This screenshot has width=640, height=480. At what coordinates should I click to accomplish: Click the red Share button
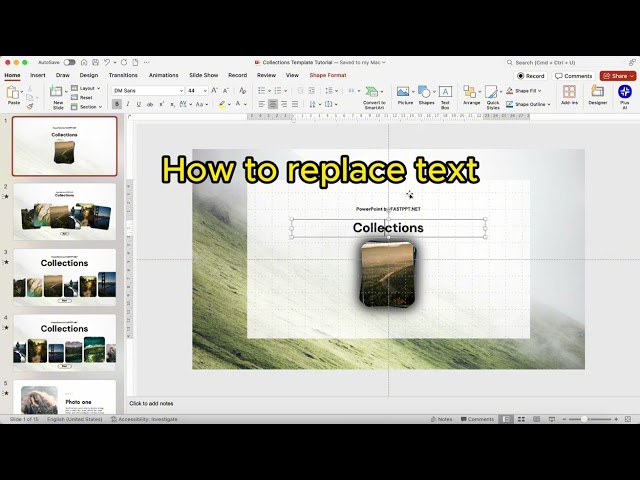(618, 76)
